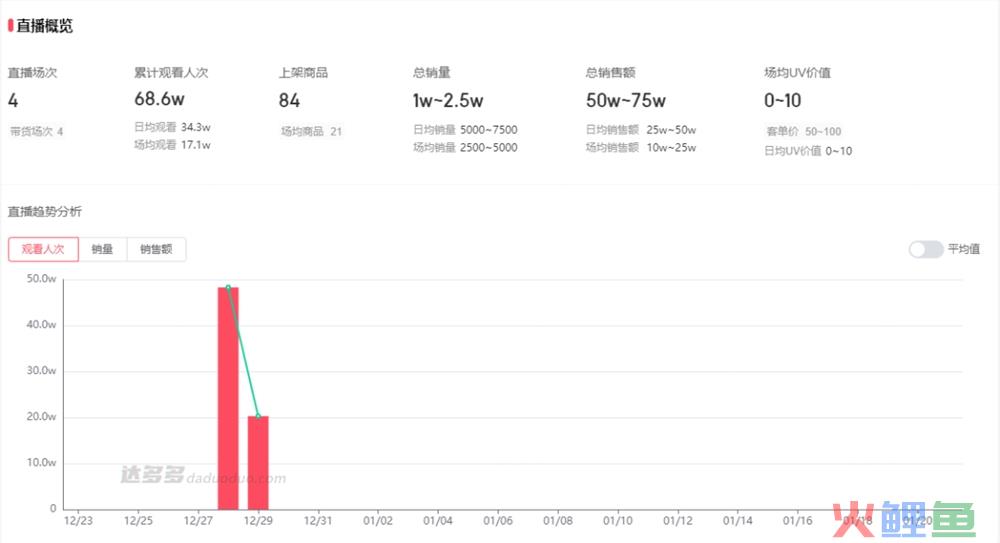Click the 12/23 date label

[78, 521]
